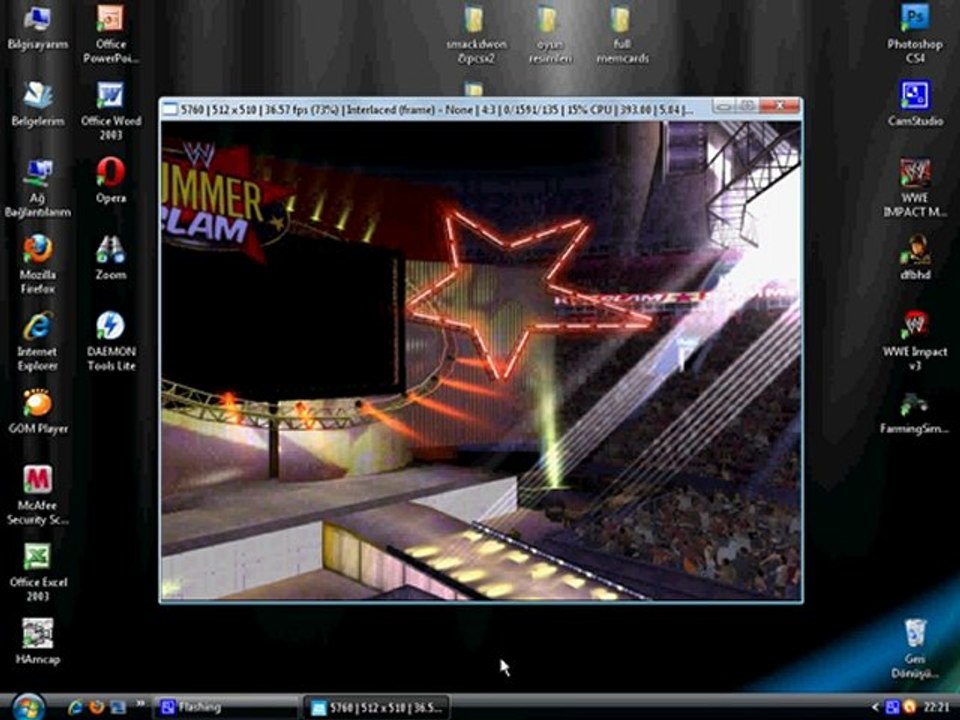This screenshot has width=960, height=720.
Task: Switch to Flashing taskbar button
Action: (223, 707)
